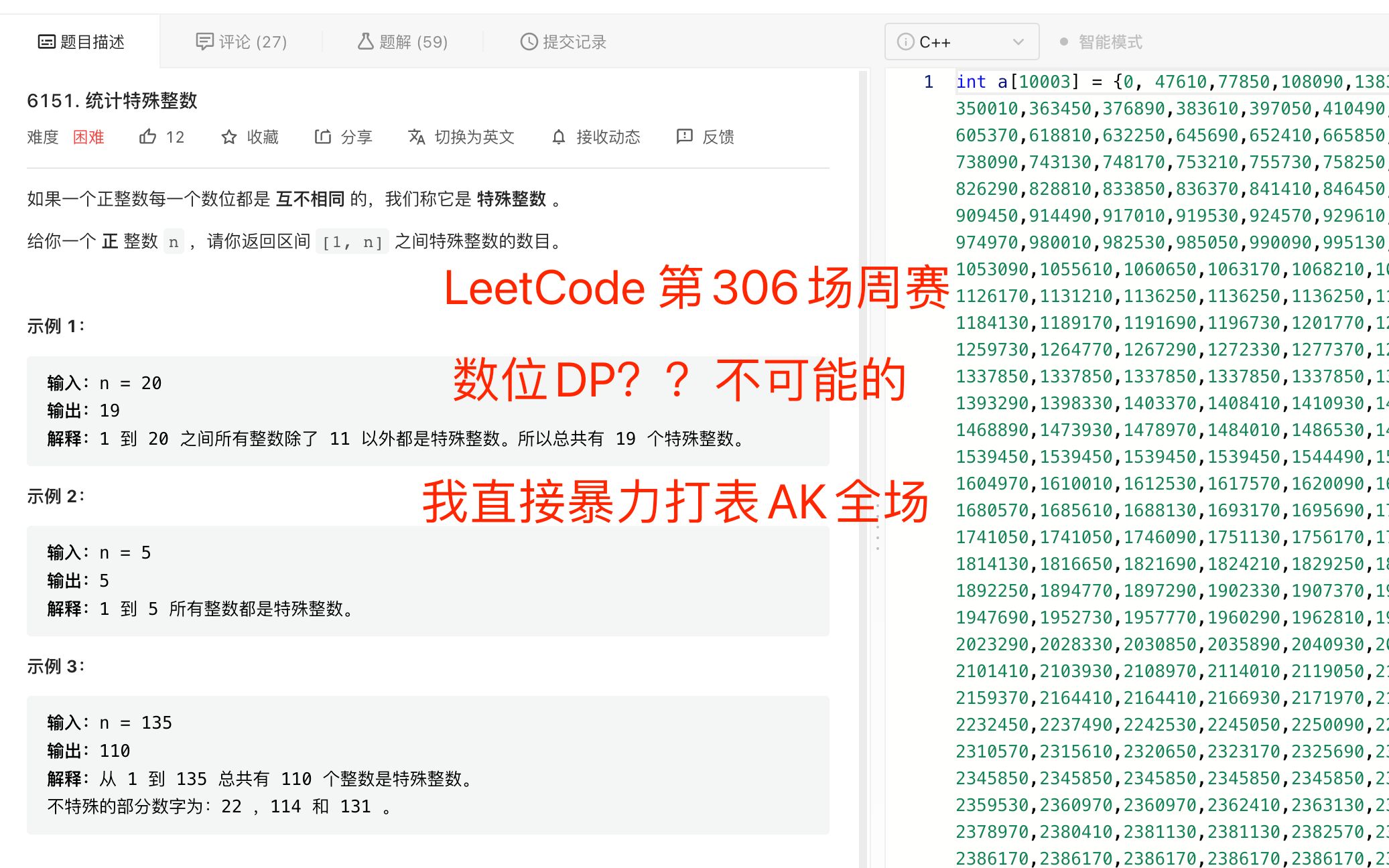1389x868 pixels.
Task: Expand the language dropdown chevron
Action: 1018,42
